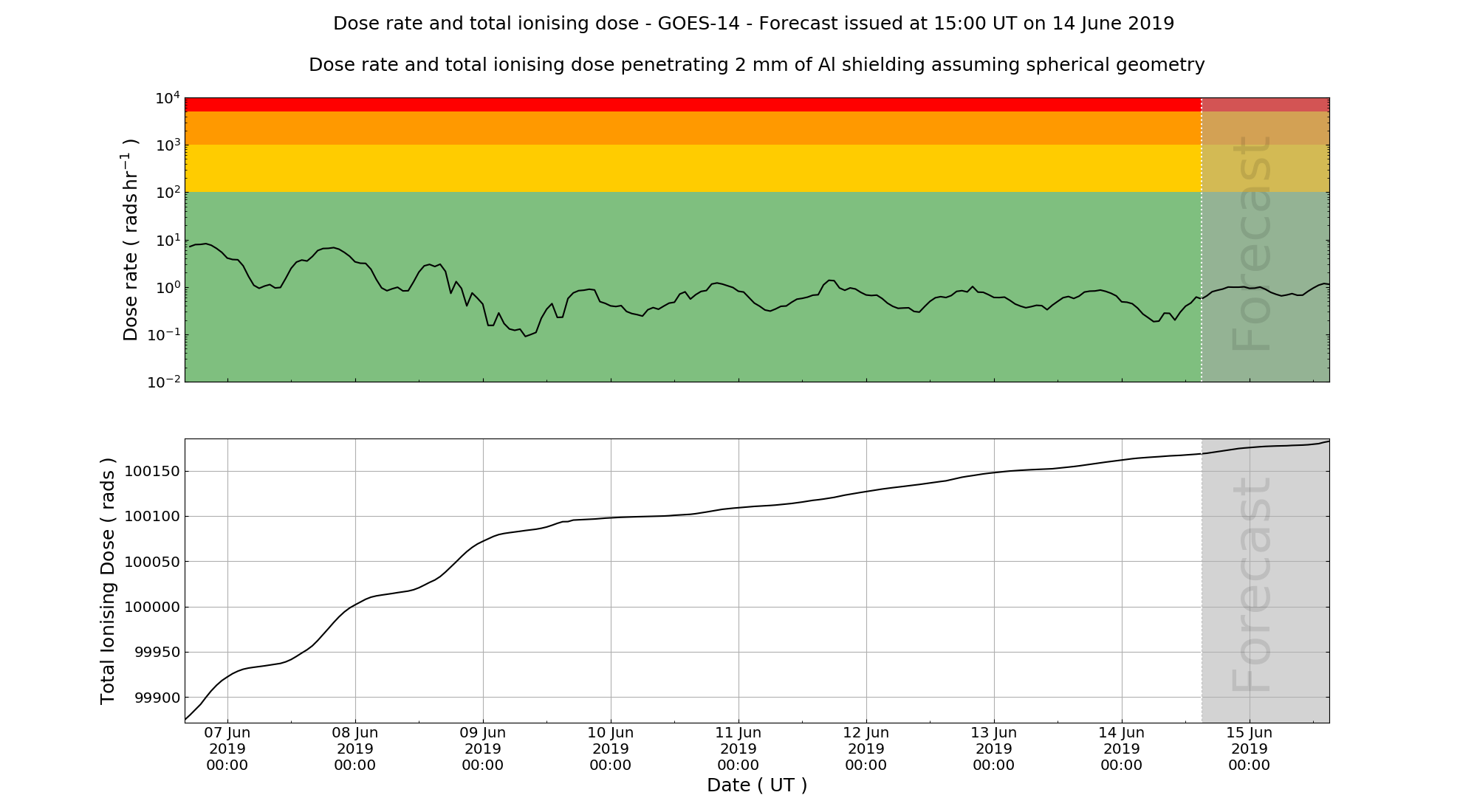The height and width of the screenshot is (812, 1477).
Task: Click the red band at top of dose rate chart
Action: click(693, 104)
